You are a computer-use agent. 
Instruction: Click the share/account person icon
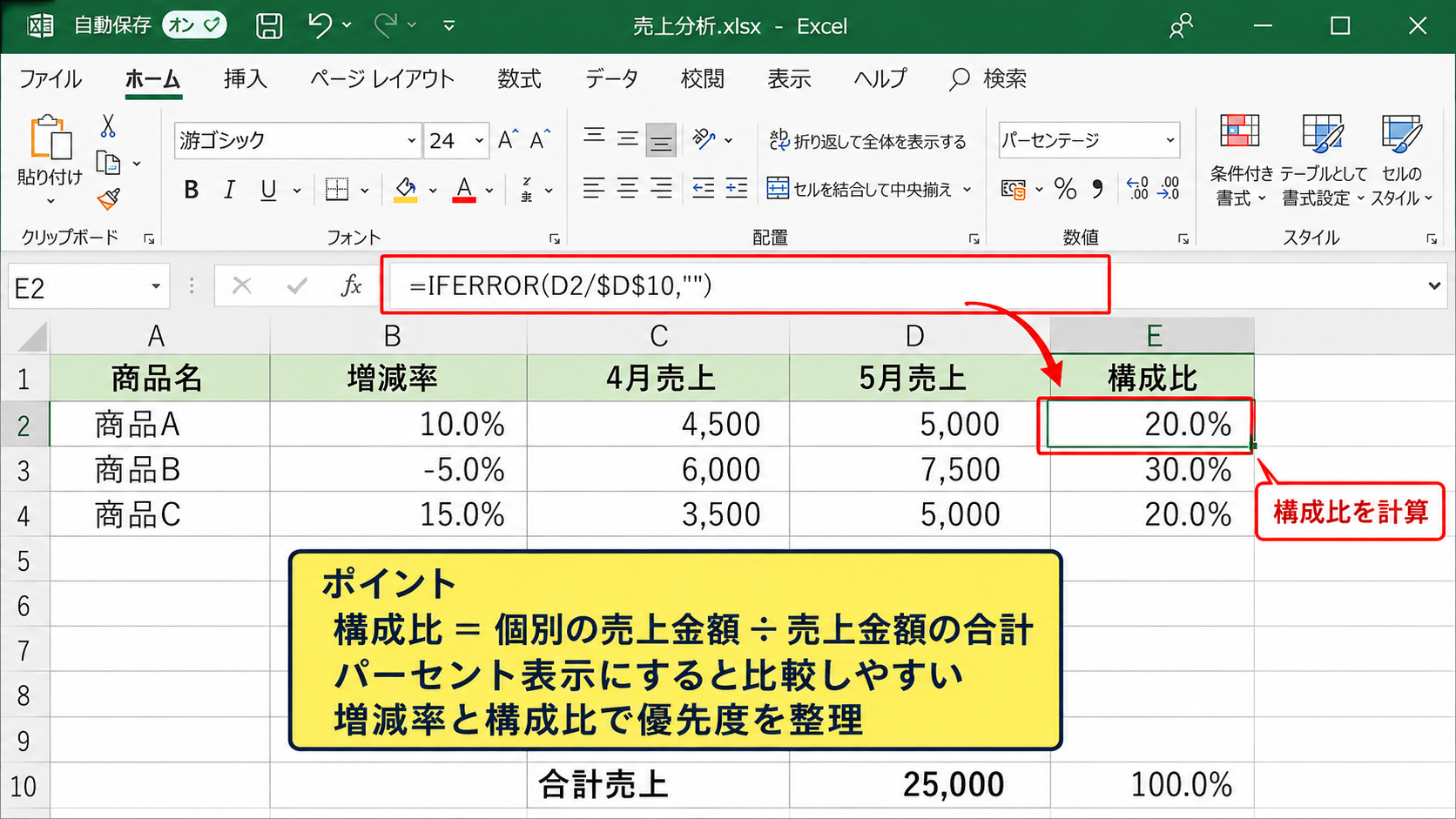pos(1181,26)
